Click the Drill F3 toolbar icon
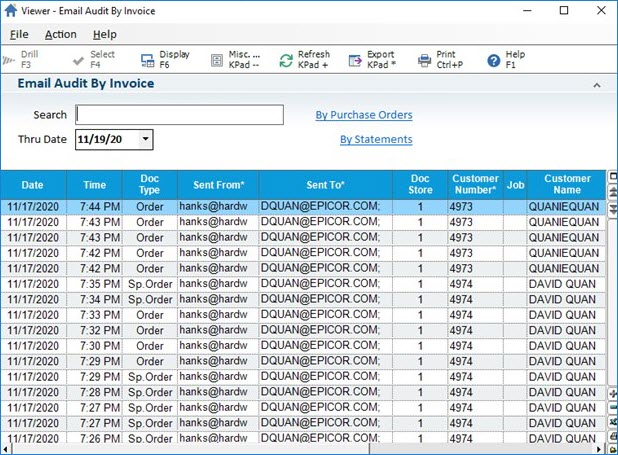Image resolution: width=618 pixels, height=455 pixels. point(10,60)
